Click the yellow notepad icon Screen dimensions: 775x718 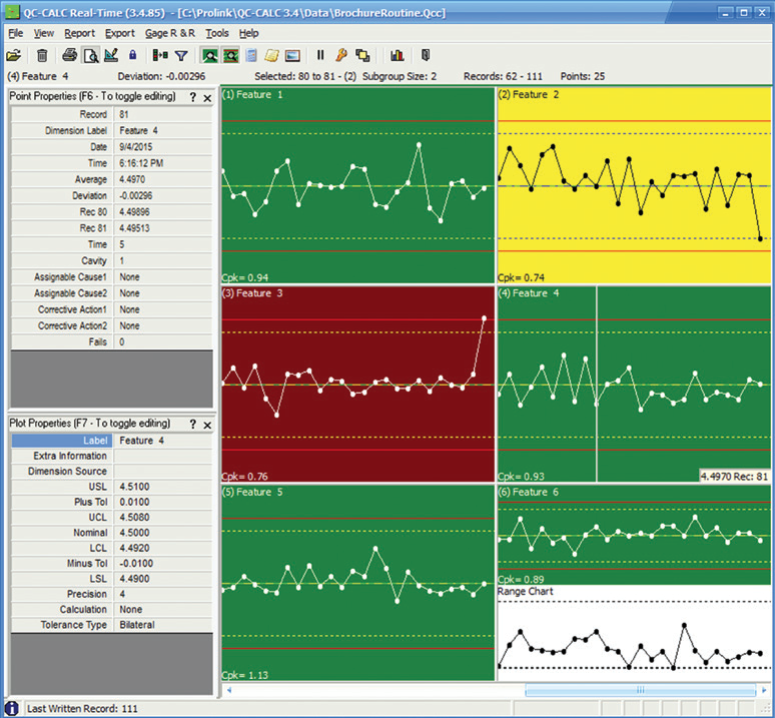coord(271,55)
